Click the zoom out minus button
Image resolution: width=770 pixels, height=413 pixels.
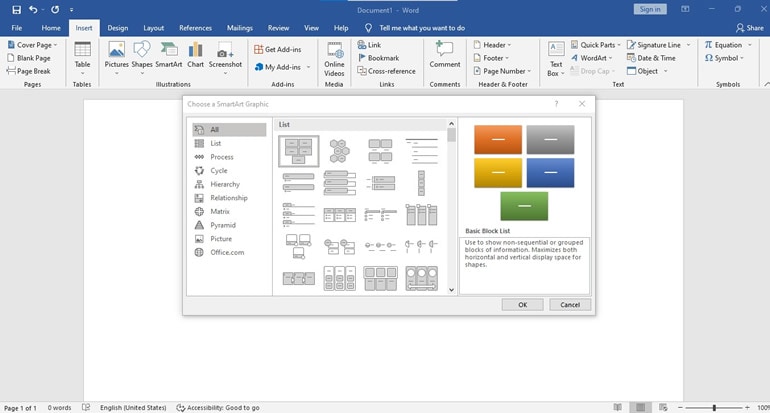[x=680, y=408]
